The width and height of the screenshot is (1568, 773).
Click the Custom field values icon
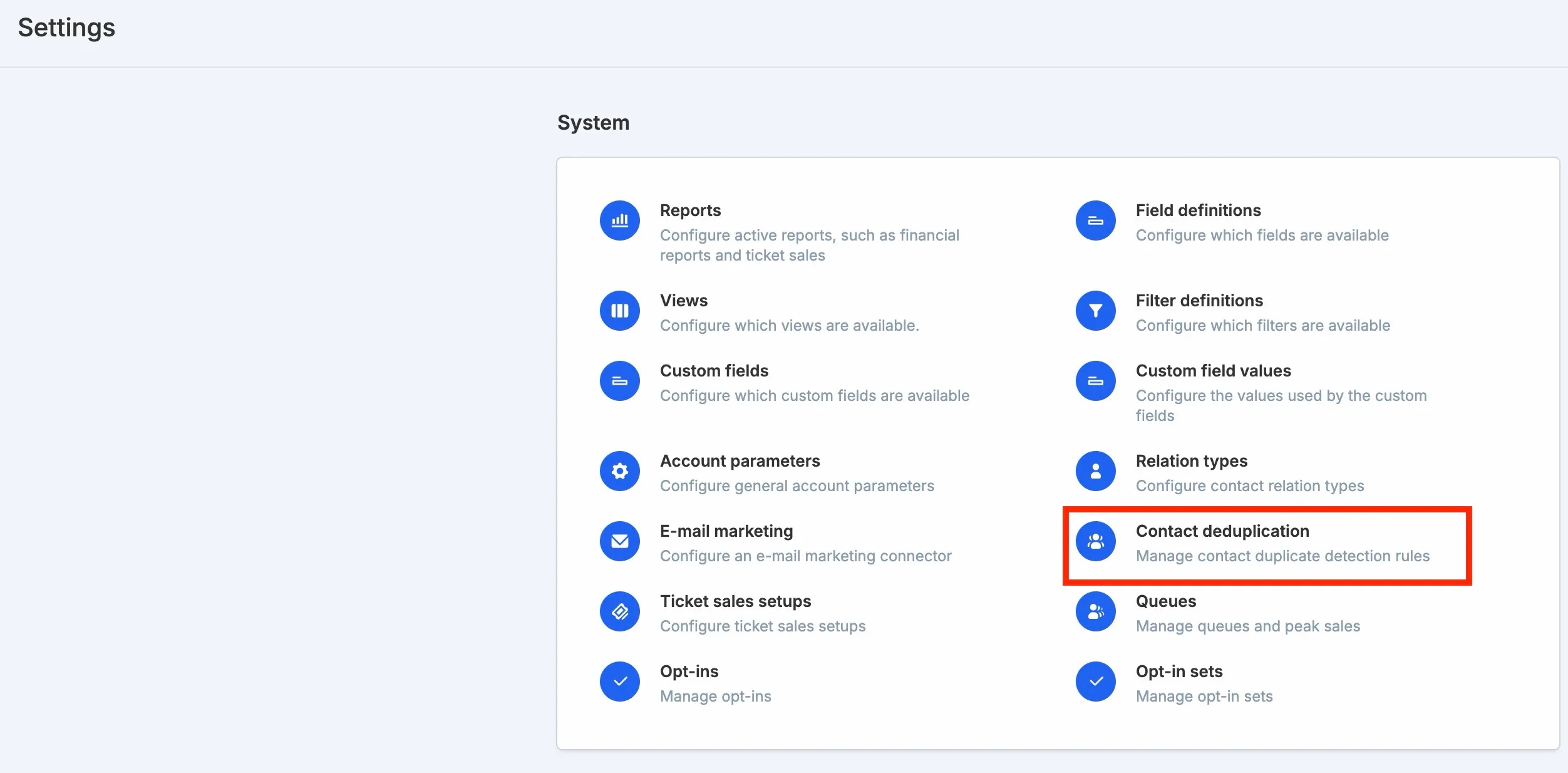[x=1095, y=381]
